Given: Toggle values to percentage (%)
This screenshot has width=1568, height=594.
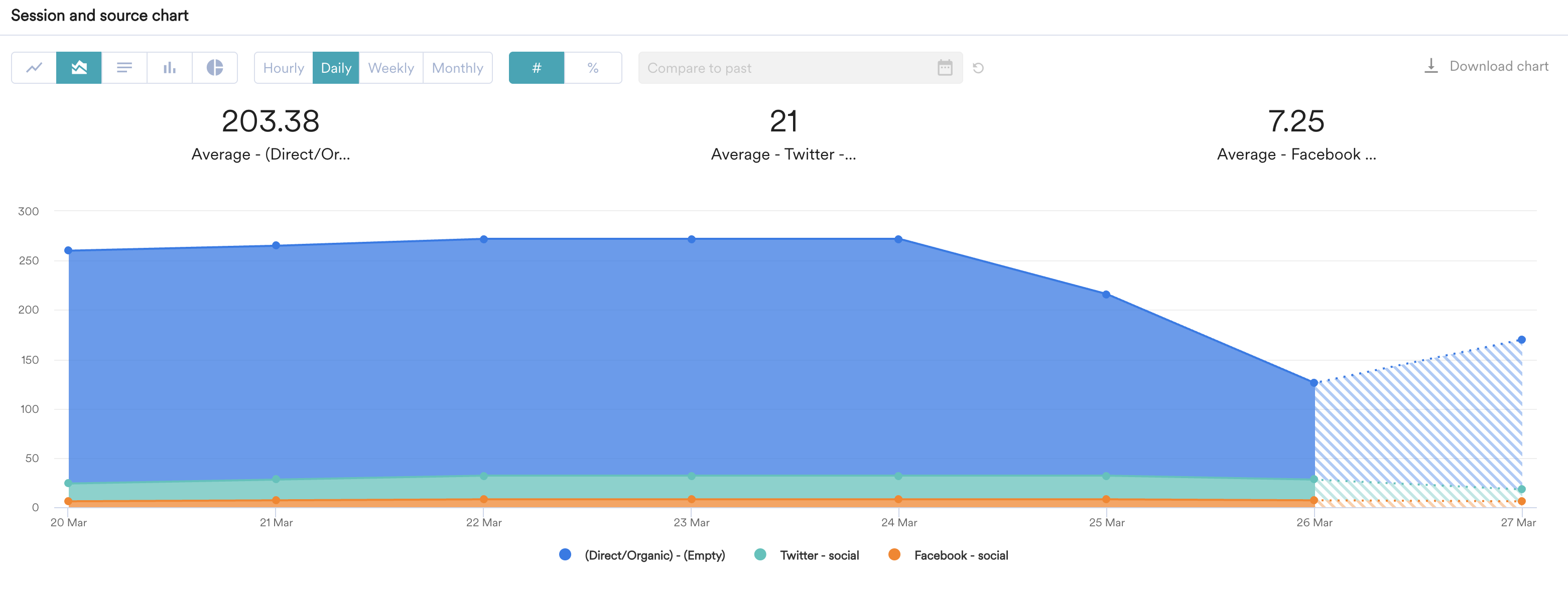Looking at the screenshot, I should pyautogui.click(x=593, y=68).
